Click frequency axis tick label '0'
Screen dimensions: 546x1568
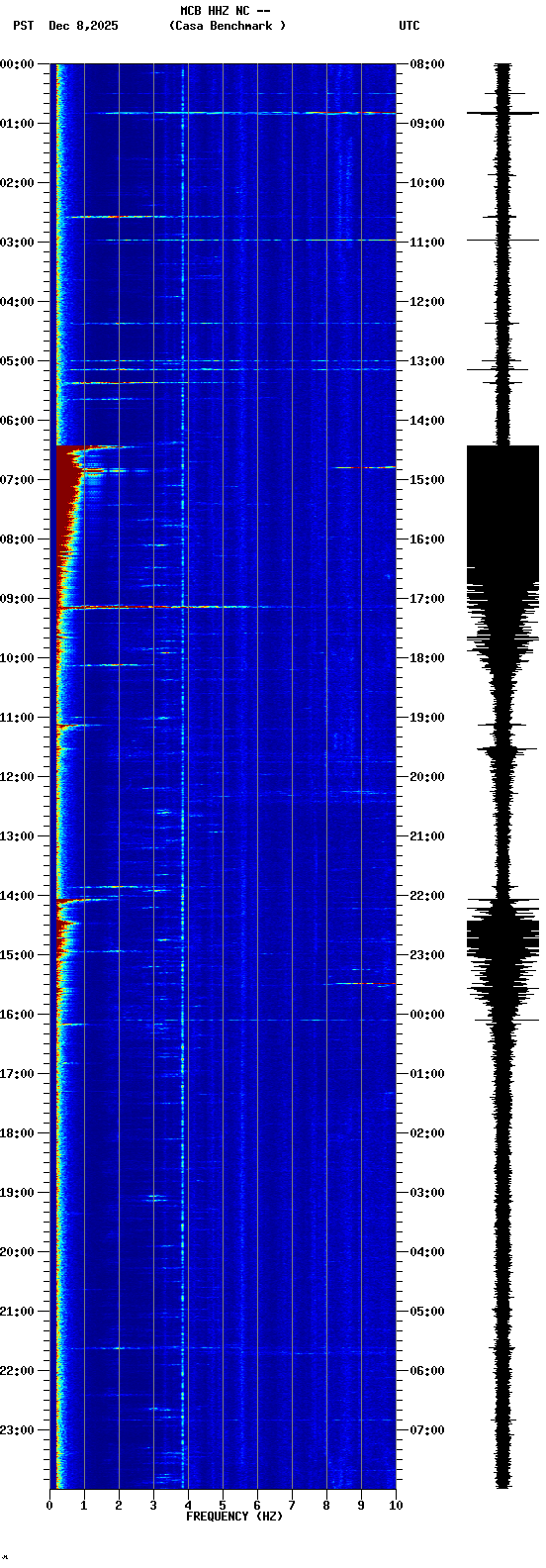[49, 1506]
